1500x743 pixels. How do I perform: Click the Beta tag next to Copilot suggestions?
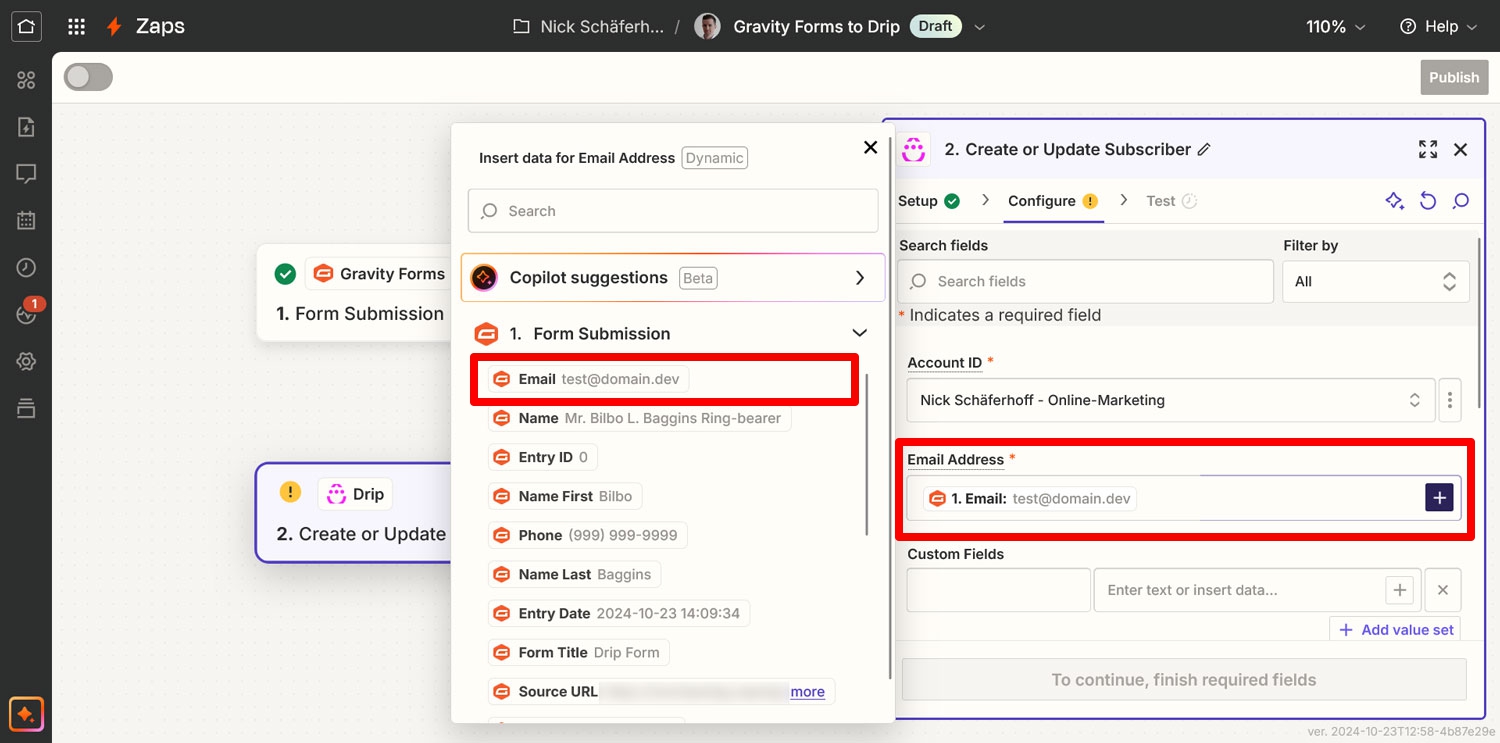click(x=698, y=278)
